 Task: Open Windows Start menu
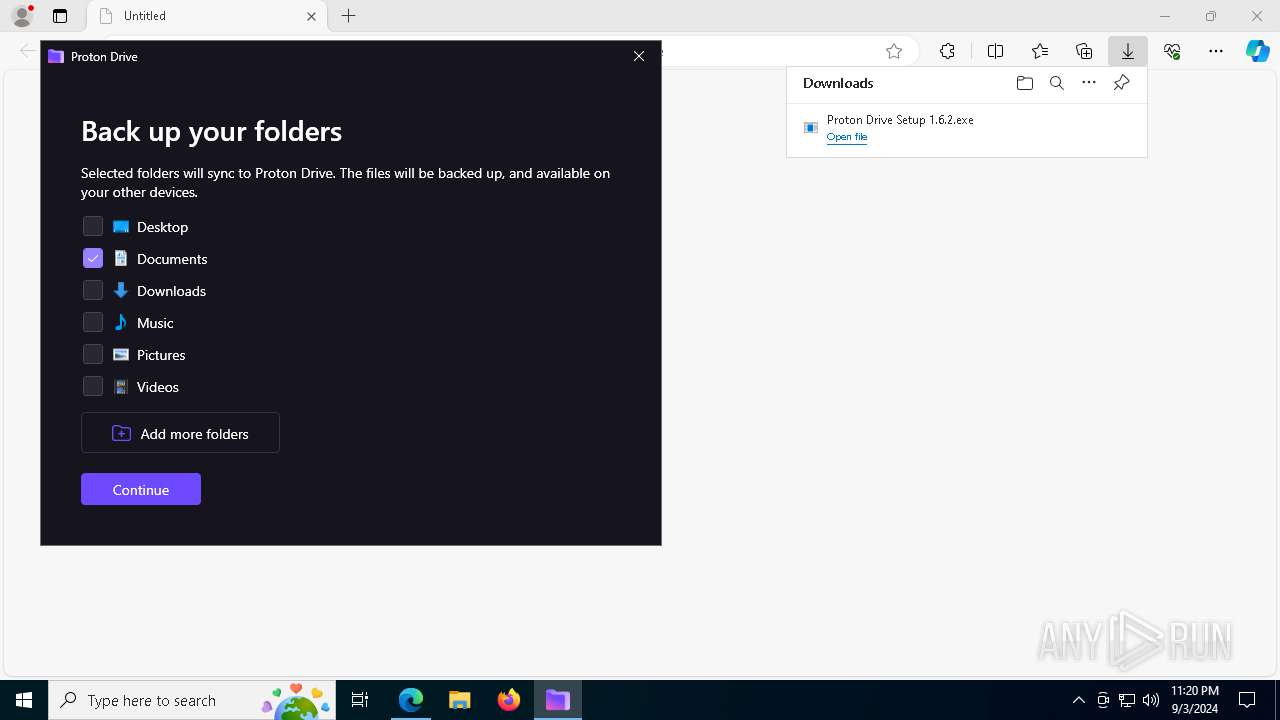(24, 700)
